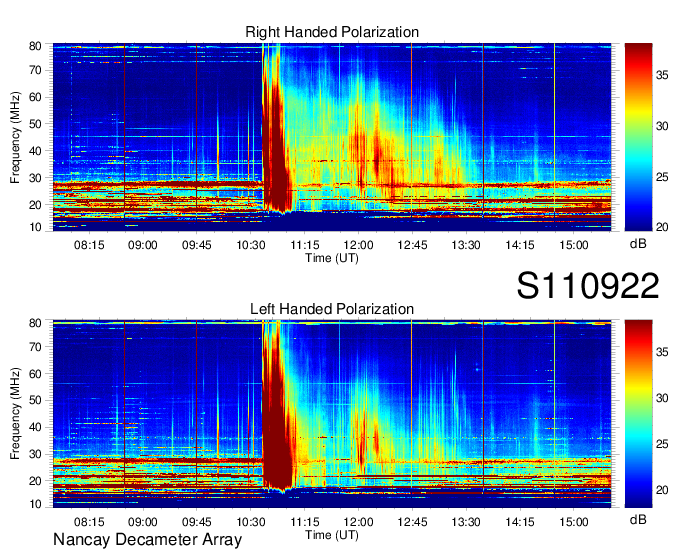The image size is (680, 552).
Task: Click the 40 MHz tick on Right Handed frequency axis
Action: [x=35, y=151]
